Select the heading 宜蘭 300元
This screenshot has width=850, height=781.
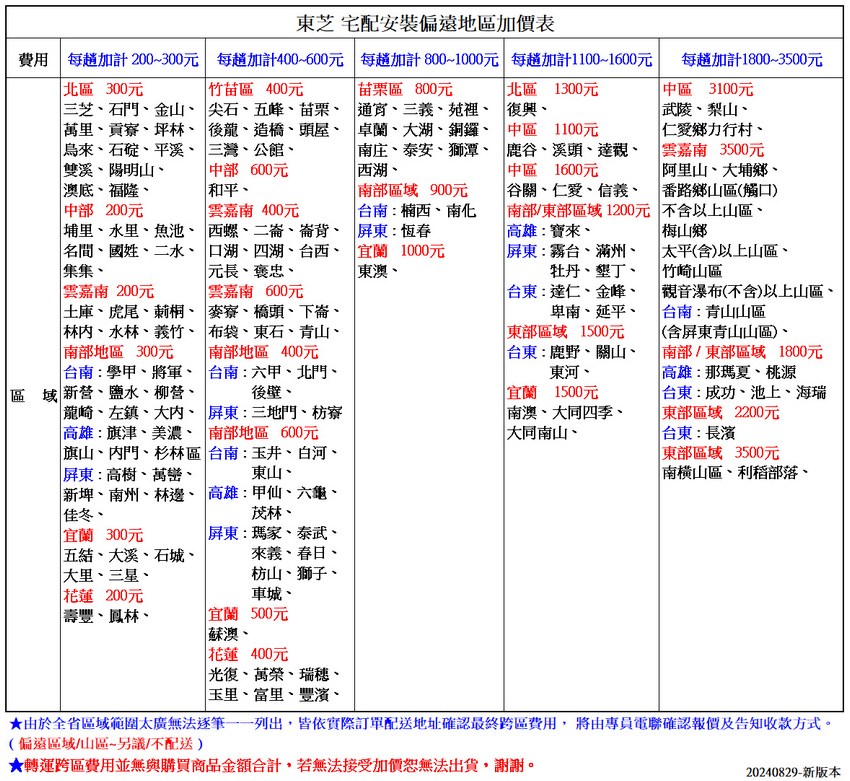click(103, 535)
